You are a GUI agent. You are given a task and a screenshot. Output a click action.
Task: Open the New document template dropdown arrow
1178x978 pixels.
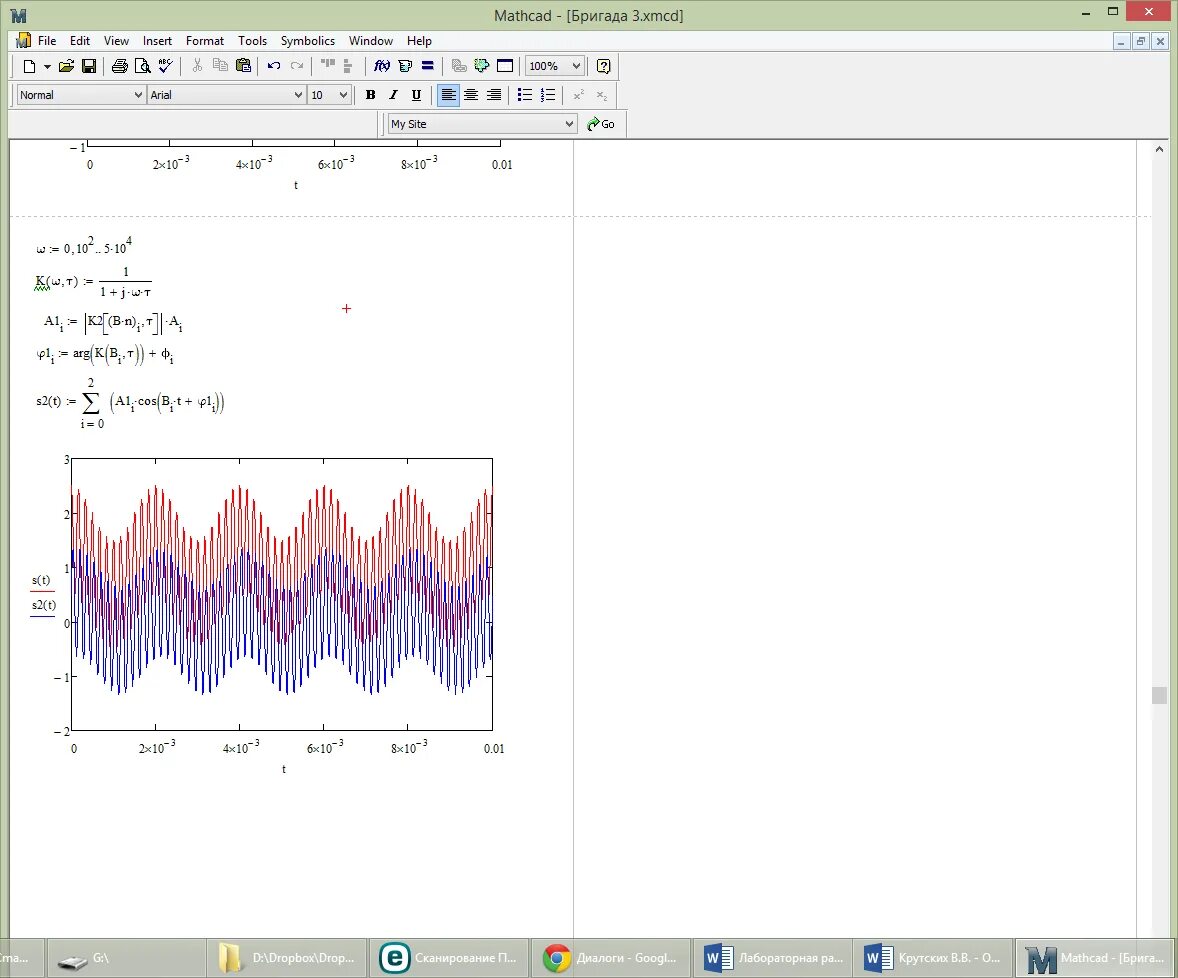47,66
